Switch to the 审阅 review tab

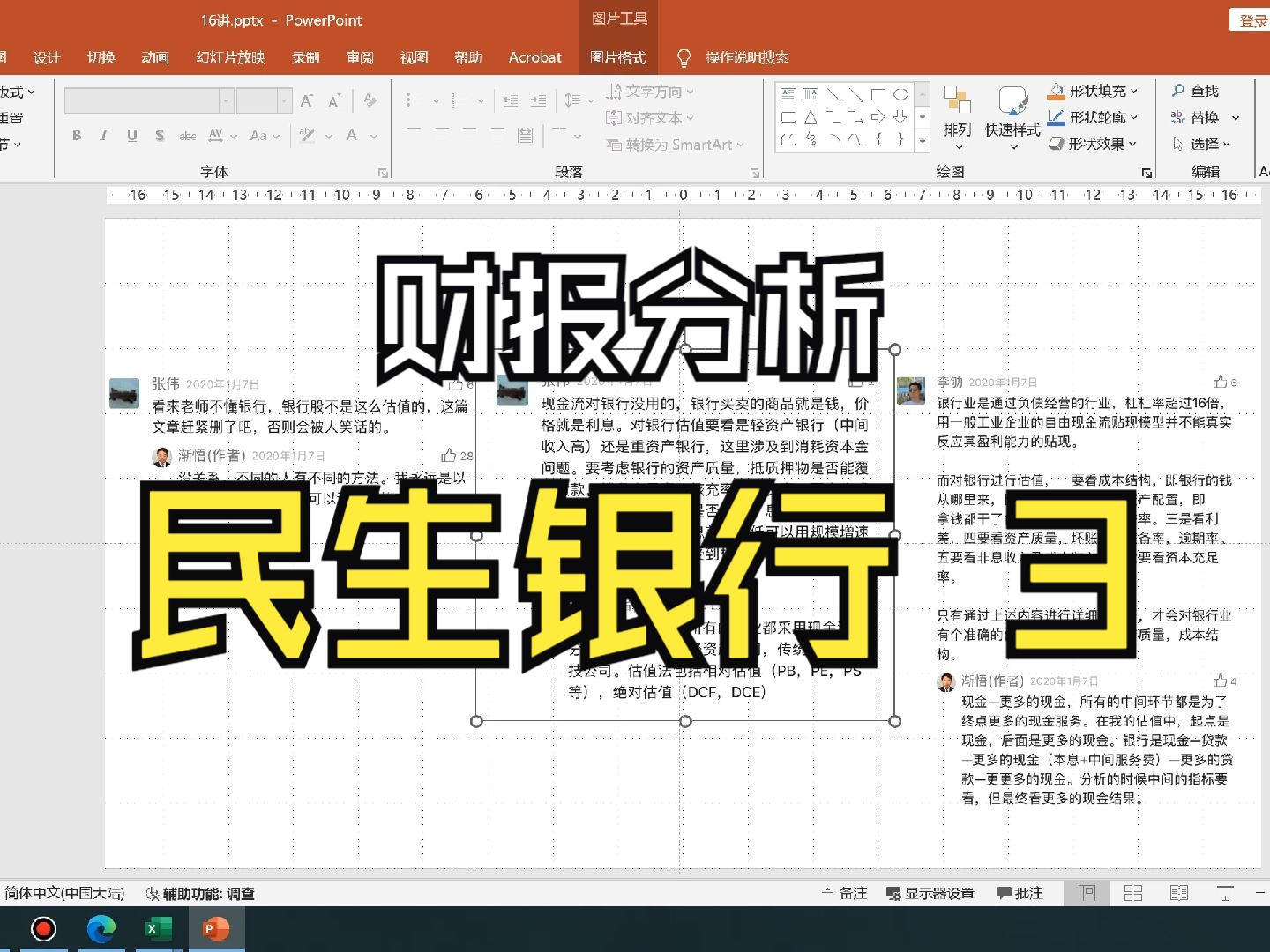[x=360, y=57]
